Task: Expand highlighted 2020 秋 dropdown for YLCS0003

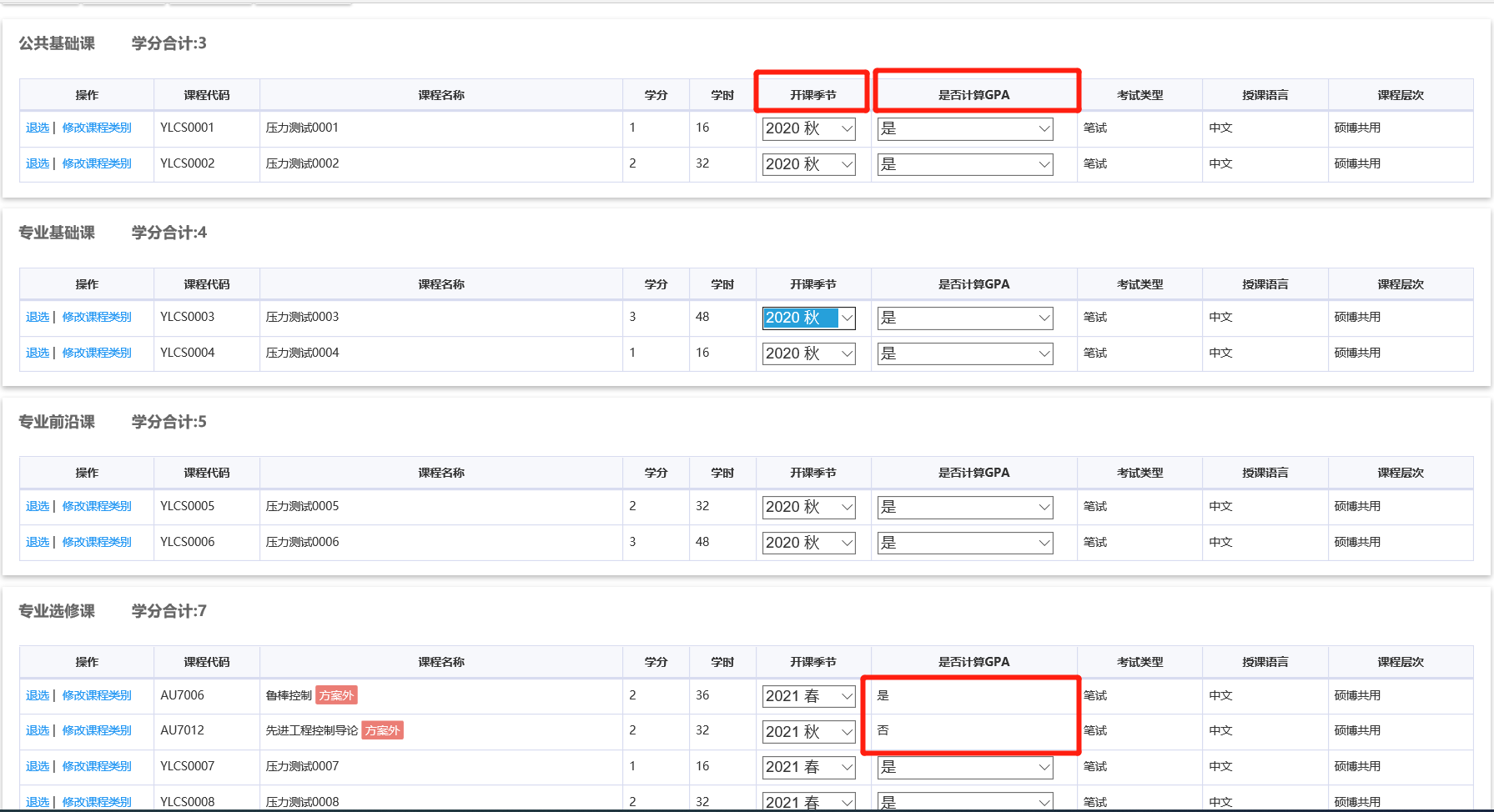Action: click(x=808, y=318)
